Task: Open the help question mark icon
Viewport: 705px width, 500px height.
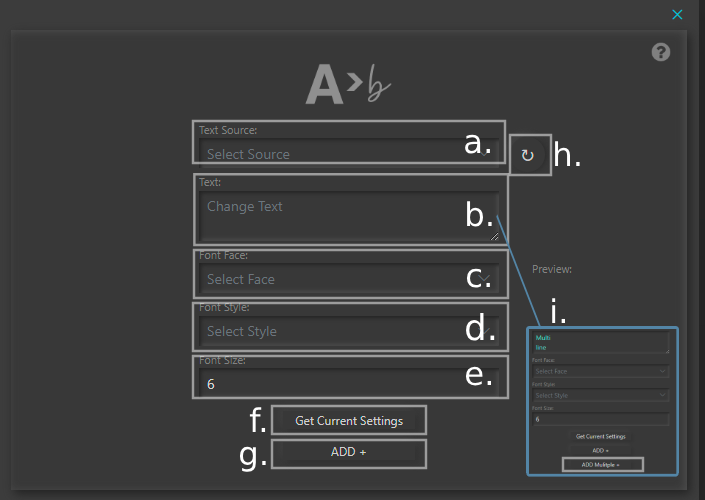Action: click(x=660, y=52)
